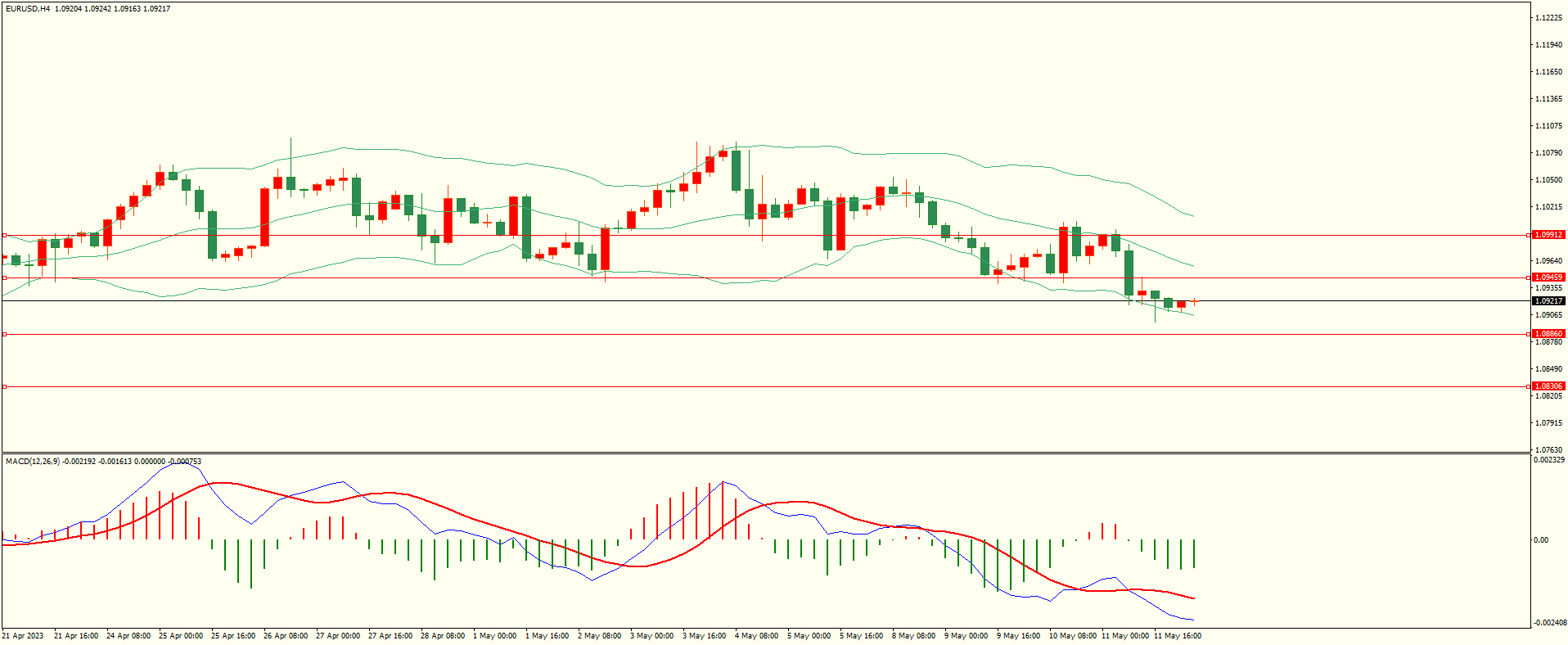Grab the left handle of the 1.08306 line
Screen dimensions: 1568x645
(x=4, y=386)
